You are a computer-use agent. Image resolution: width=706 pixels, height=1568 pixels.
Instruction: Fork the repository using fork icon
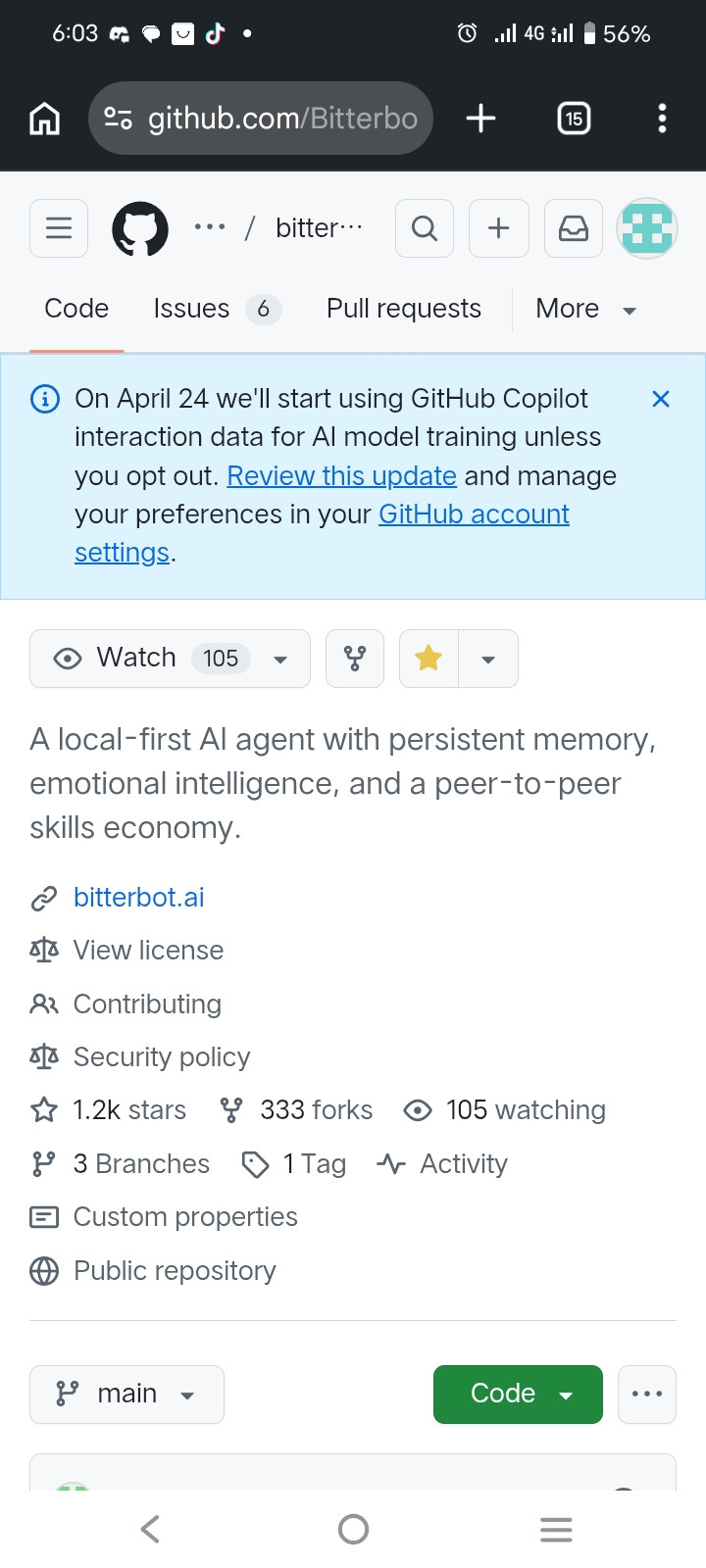point(355,659)
